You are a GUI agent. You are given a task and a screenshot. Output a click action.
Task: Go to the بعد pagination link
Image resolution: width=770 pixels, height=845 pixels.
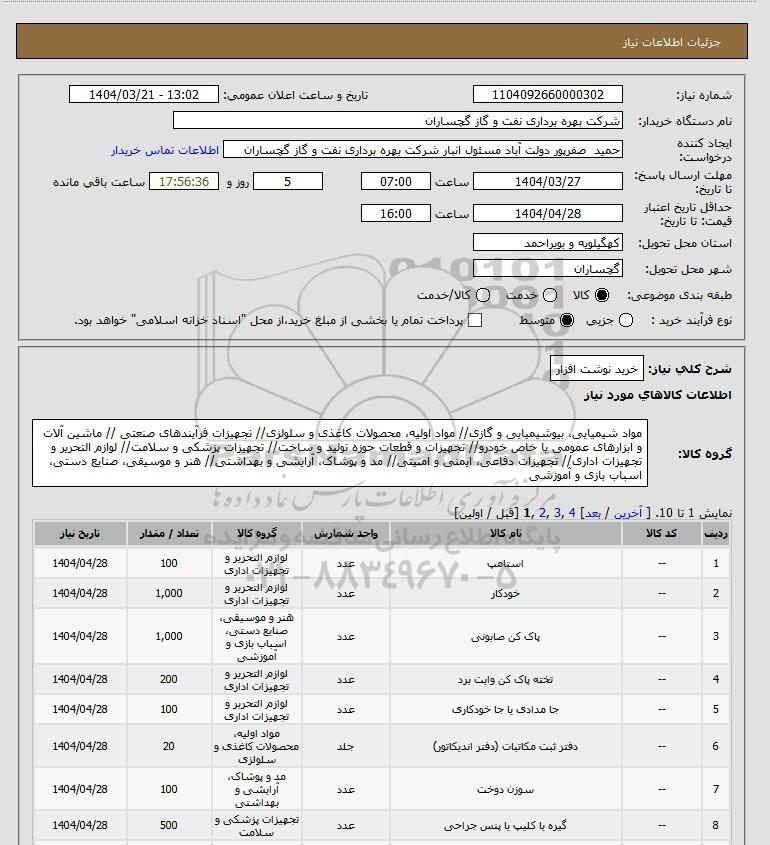pos(593,513)
